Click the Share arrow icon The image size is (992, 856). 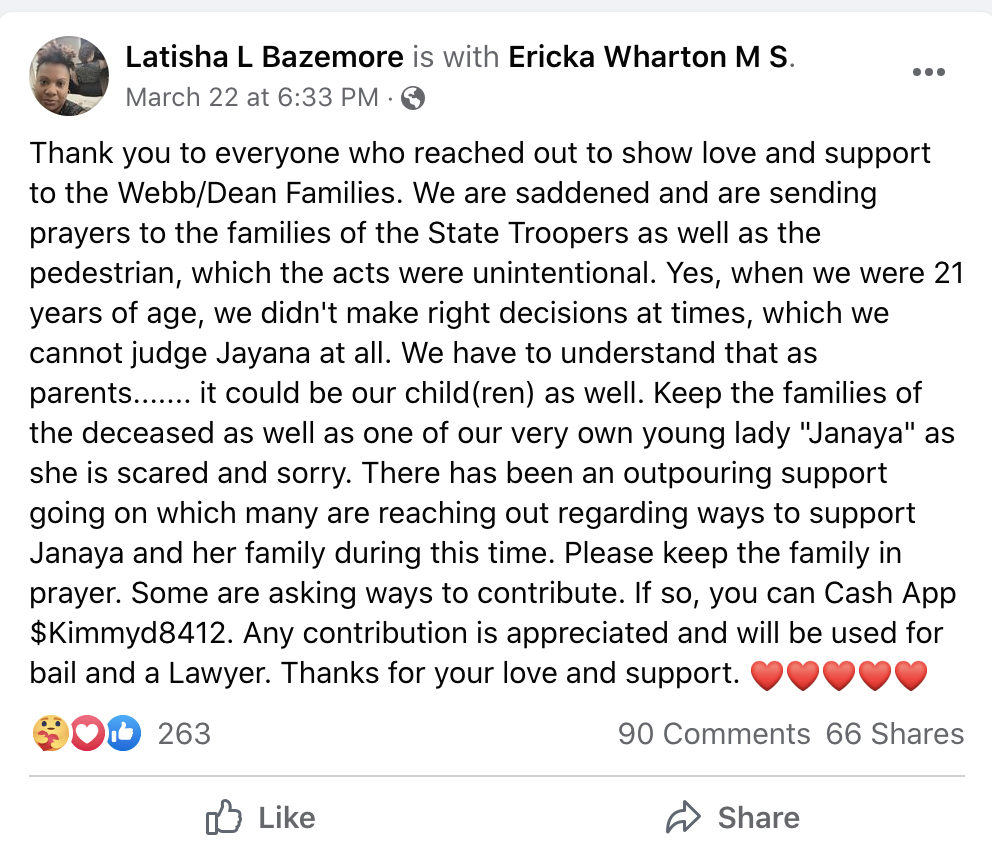[684, 818]
